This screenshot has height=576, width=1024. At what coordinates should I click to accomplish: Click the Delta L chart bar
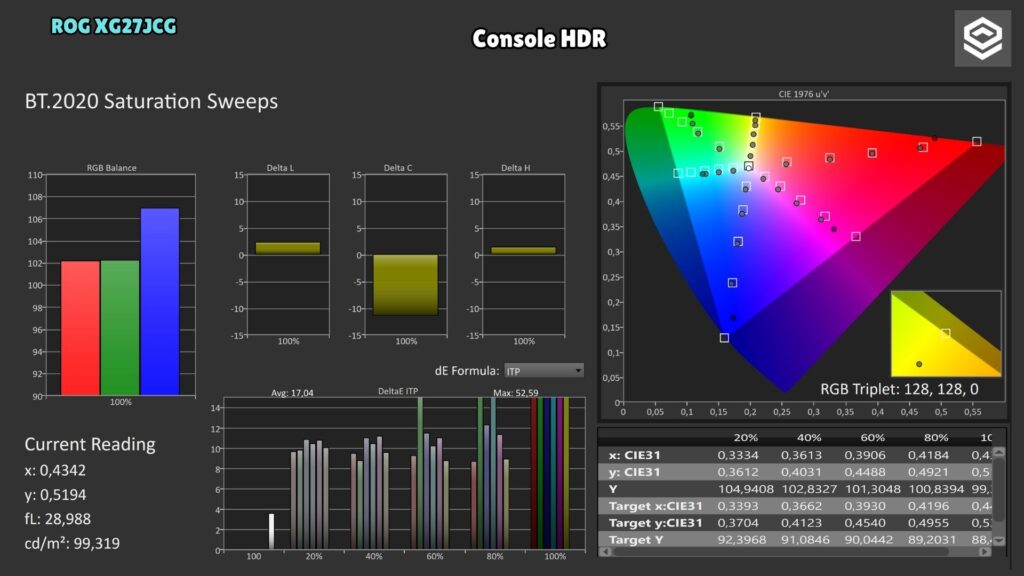coord(288,248)
